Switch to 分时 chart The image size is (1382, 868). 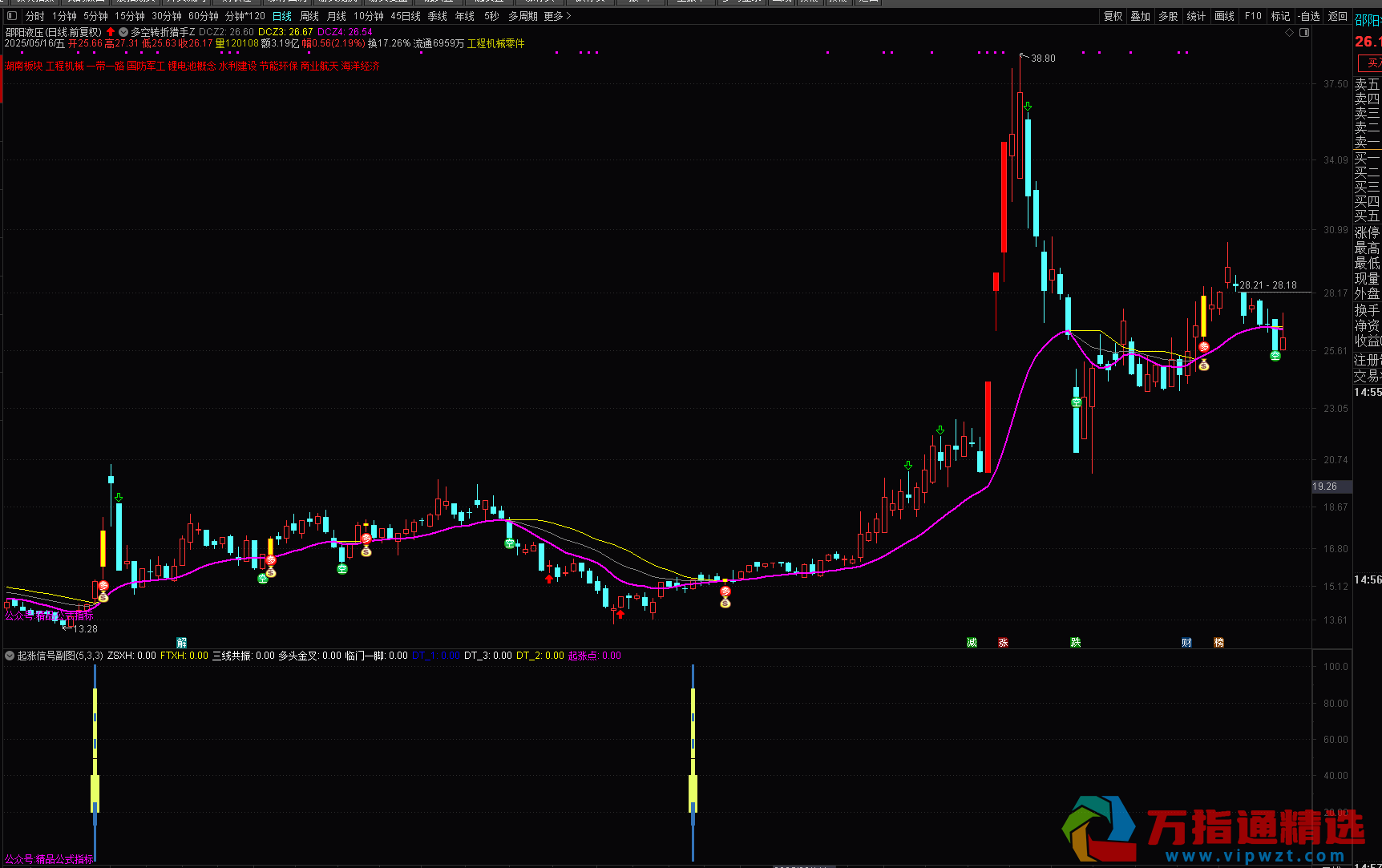point(35,16)
